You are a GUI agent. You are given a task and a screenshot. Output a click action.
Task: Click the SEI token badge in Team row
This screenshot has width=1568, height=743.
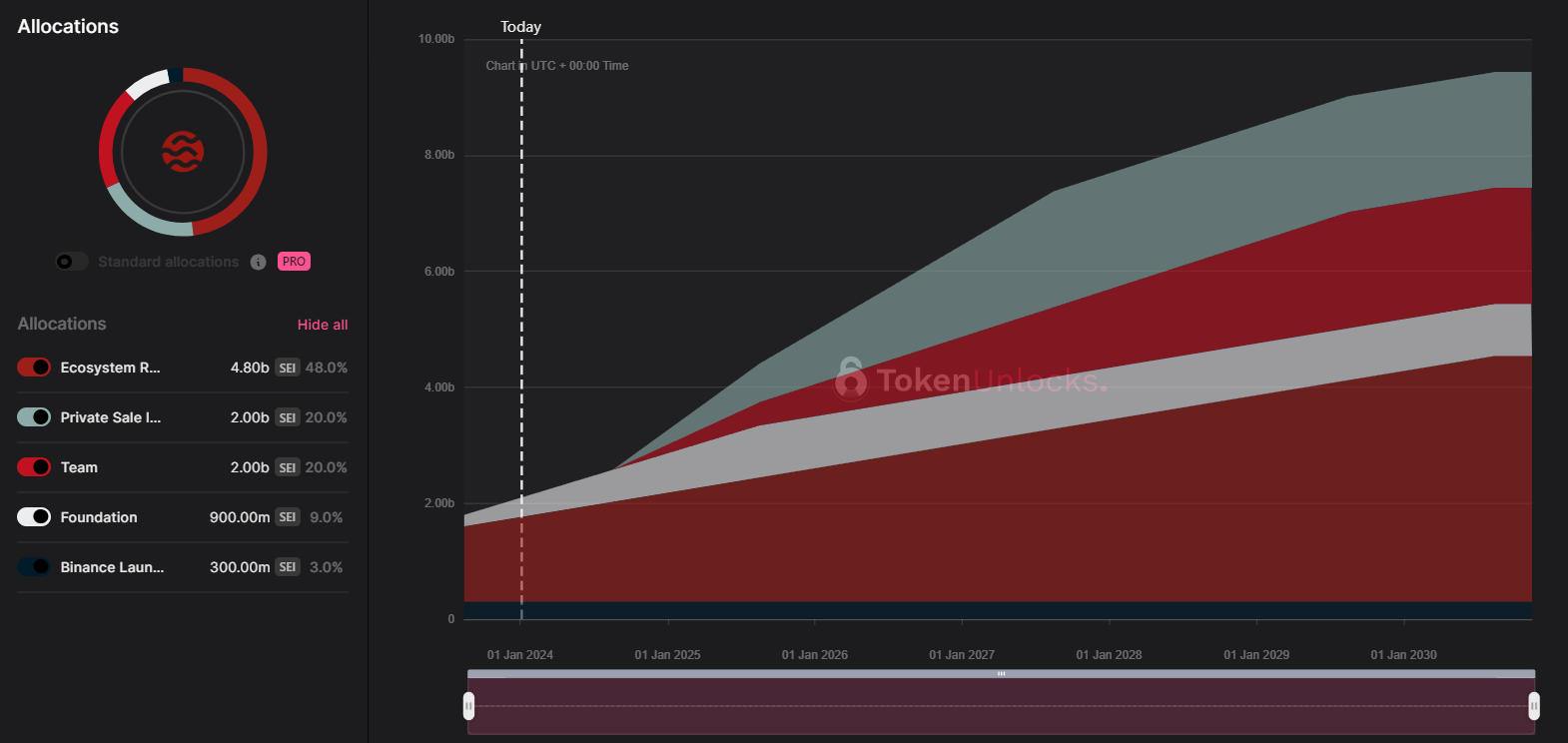pos(288,467)
